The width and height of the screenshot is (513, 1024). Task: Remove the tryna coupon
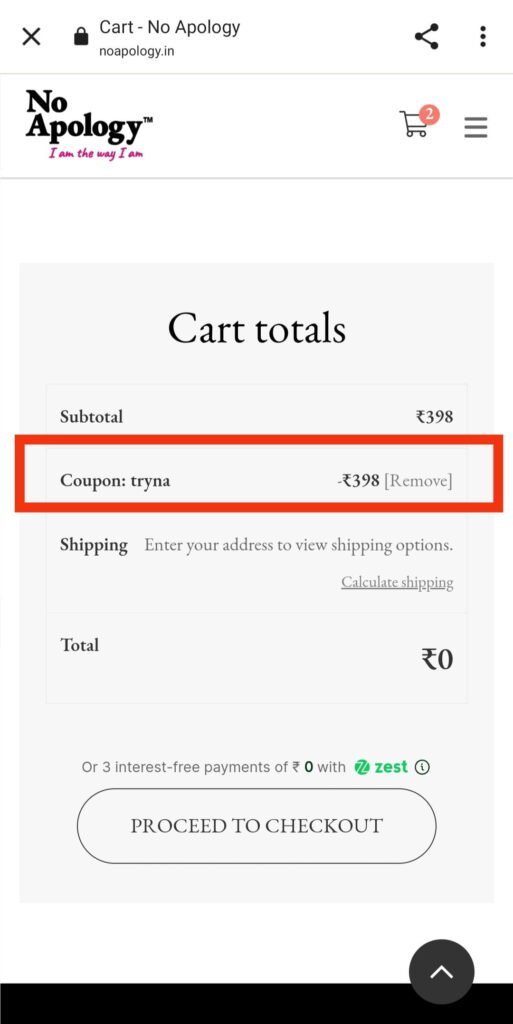pos(418,481)
